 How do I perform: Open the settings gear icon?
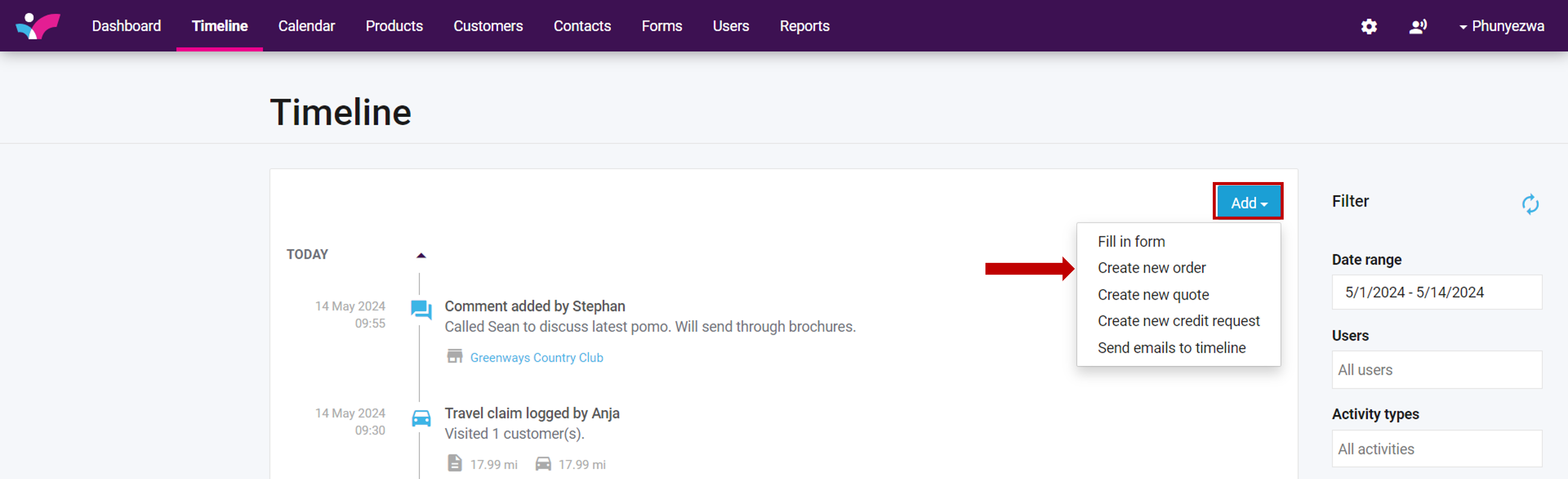click(x=1369, y=26)
